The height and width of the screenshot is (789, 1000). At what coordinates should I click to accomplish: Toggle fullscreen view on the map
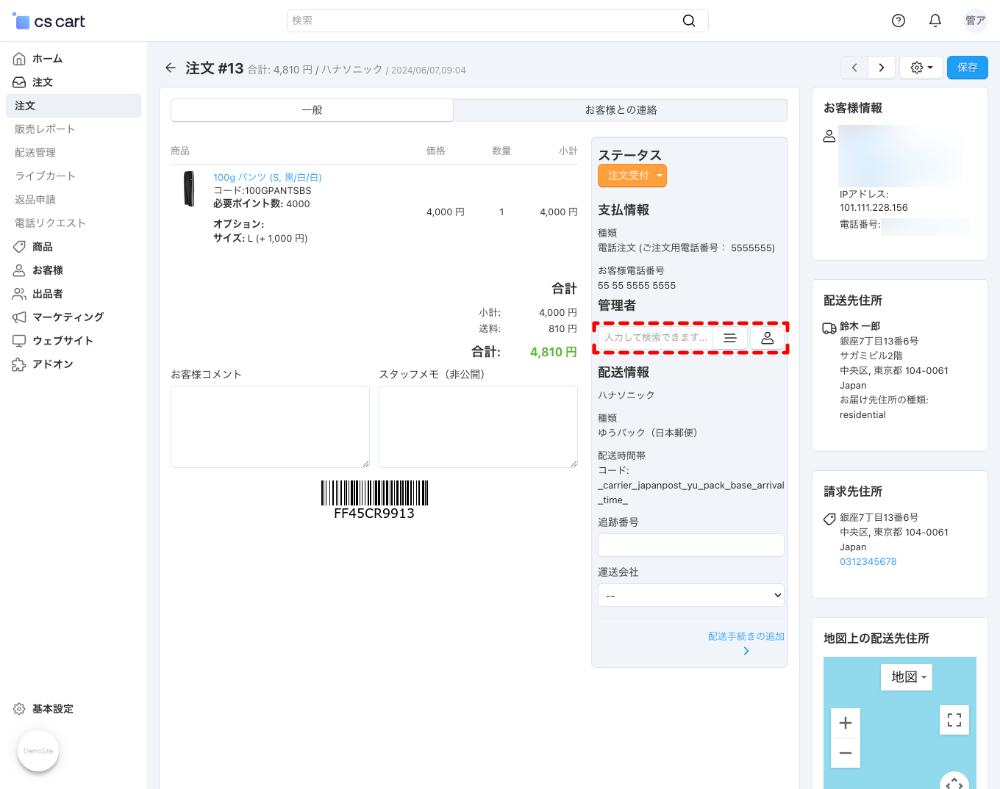point(954,720)
